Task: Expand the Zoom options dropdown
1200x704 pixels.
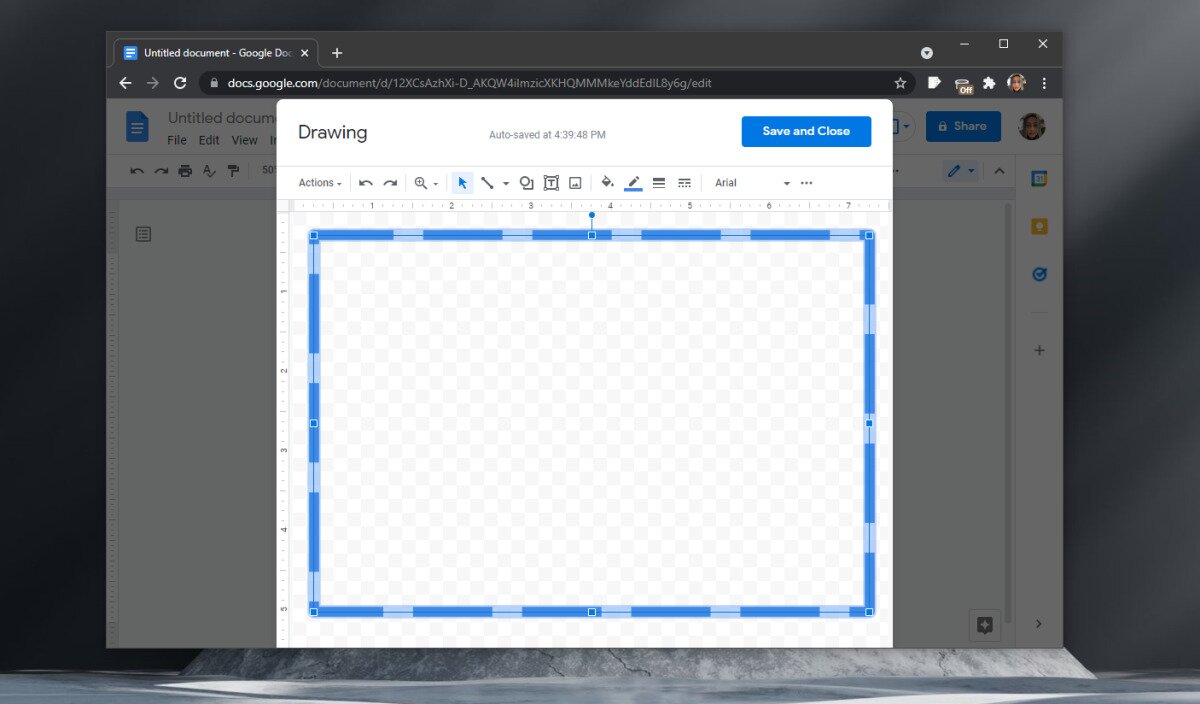Action: tap(434, 182)
